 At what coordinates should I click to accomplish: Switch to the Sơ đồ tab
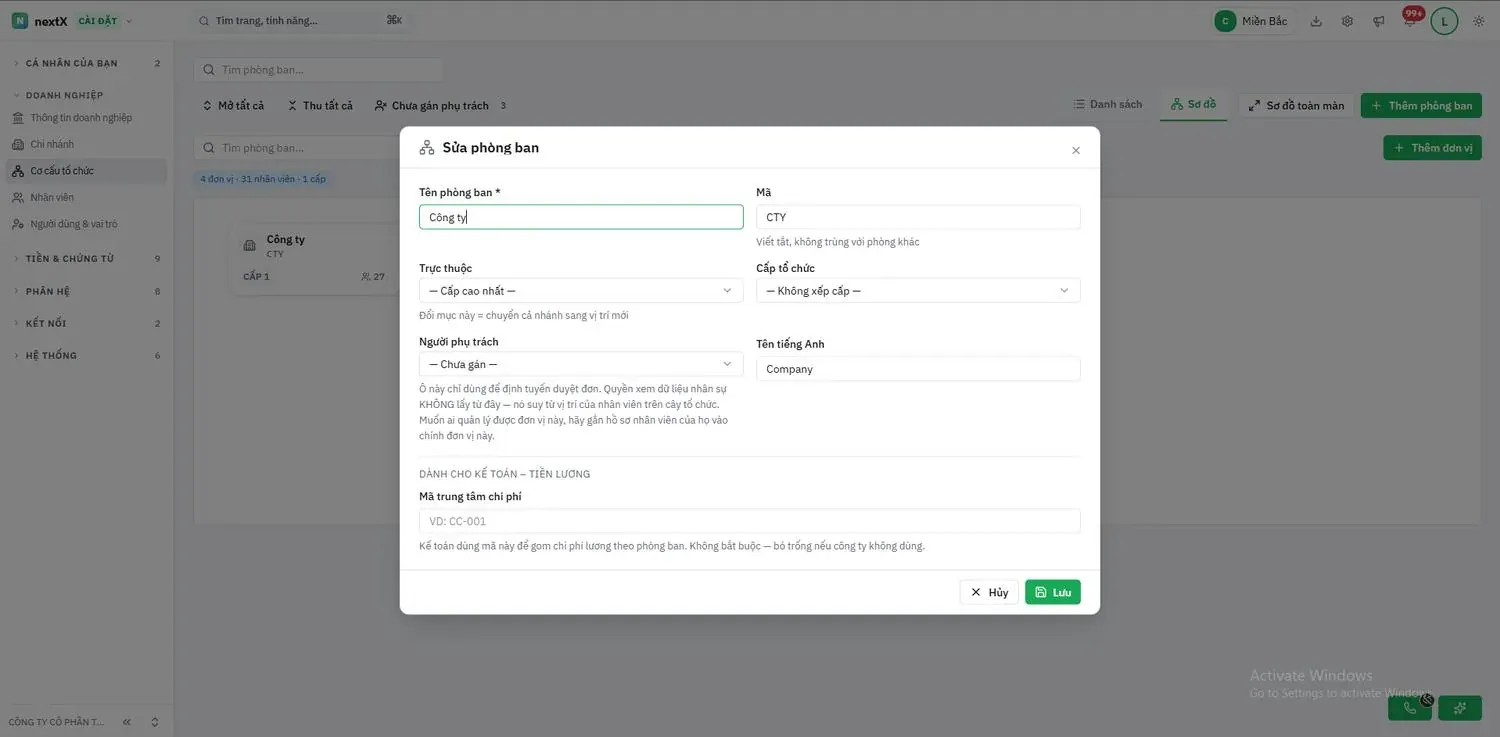pyautogui.click(x=1194, y=104)
